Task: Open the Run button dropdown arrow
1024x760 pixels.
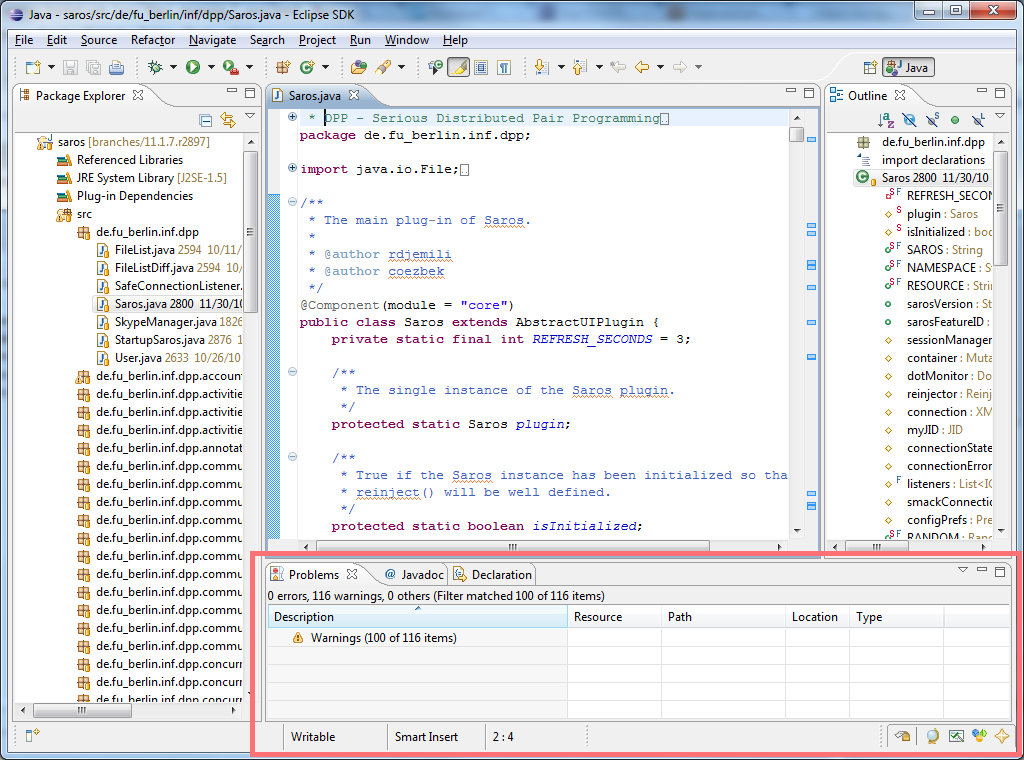Action: pos(210,67)
